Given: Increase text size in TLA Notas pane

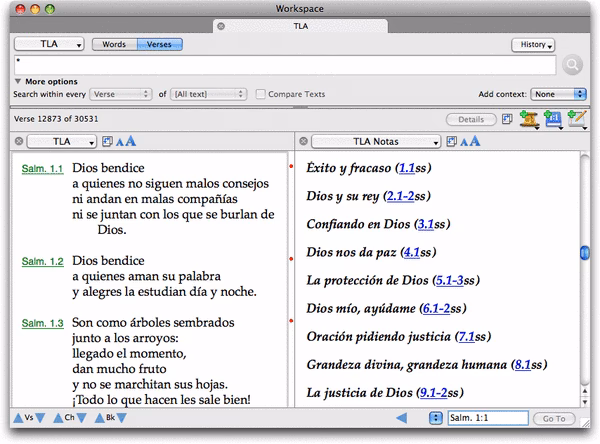Looking at the screenshot, I should (x=474, y=141).
